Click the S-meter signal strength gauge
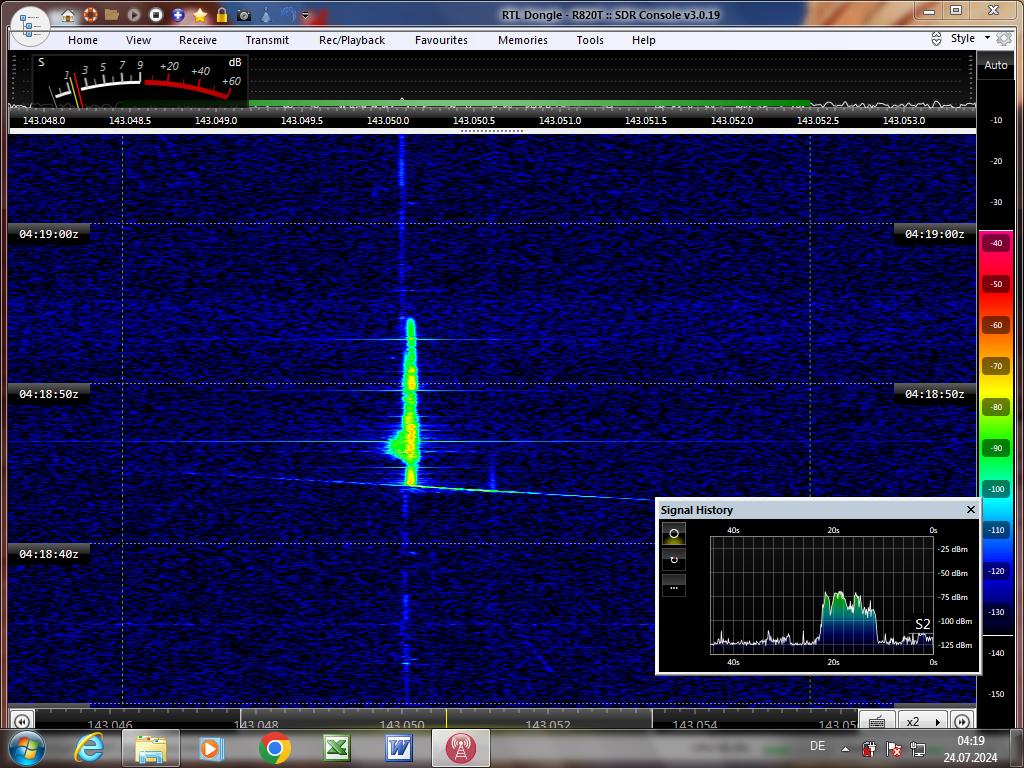Viewport: 1024px width, 768px height. [x=140, y=81]
